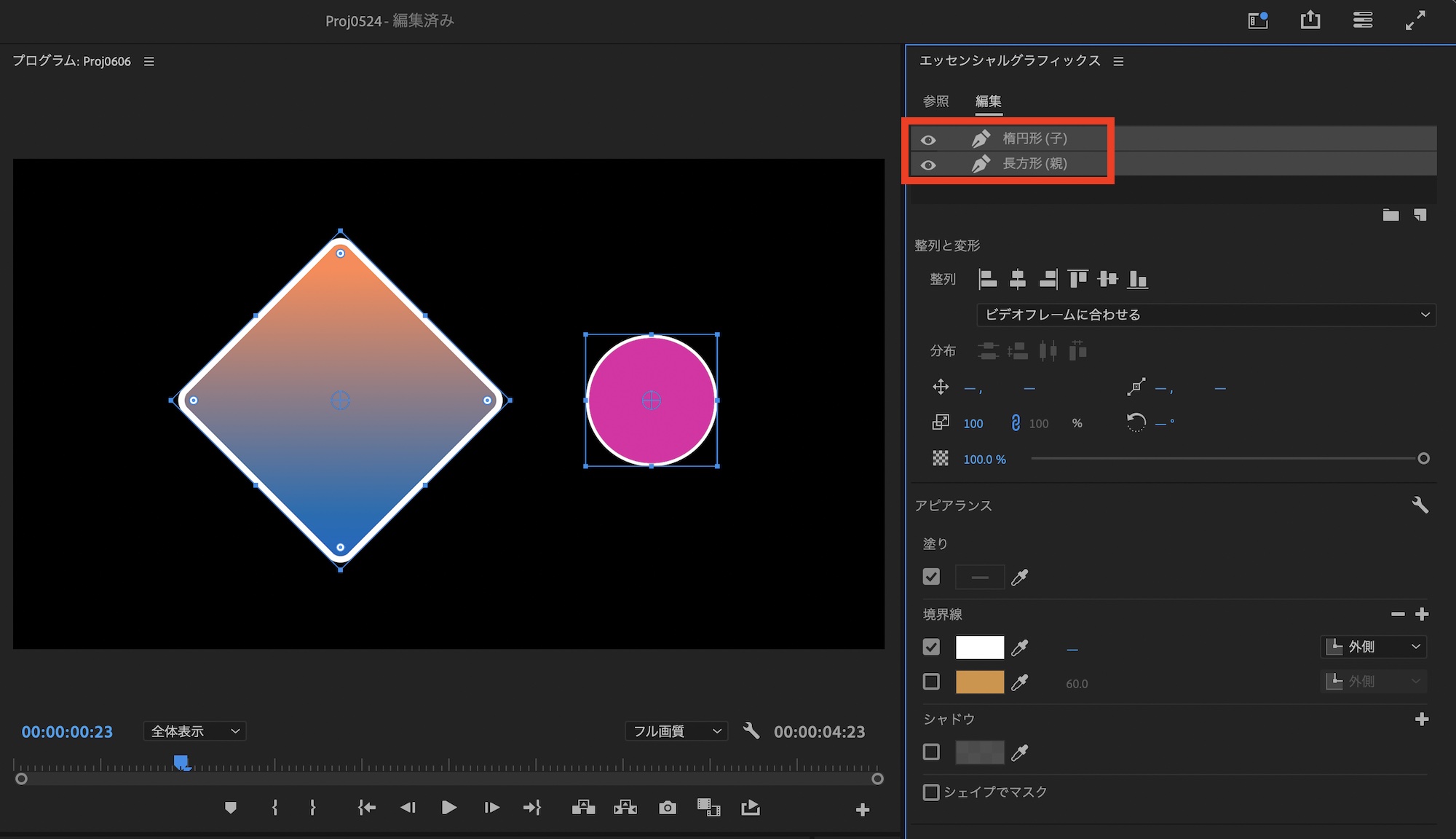The image size is (1456, 839).
Task: Enable the シャドウ checkbox
Action: (x=931, y=752)
